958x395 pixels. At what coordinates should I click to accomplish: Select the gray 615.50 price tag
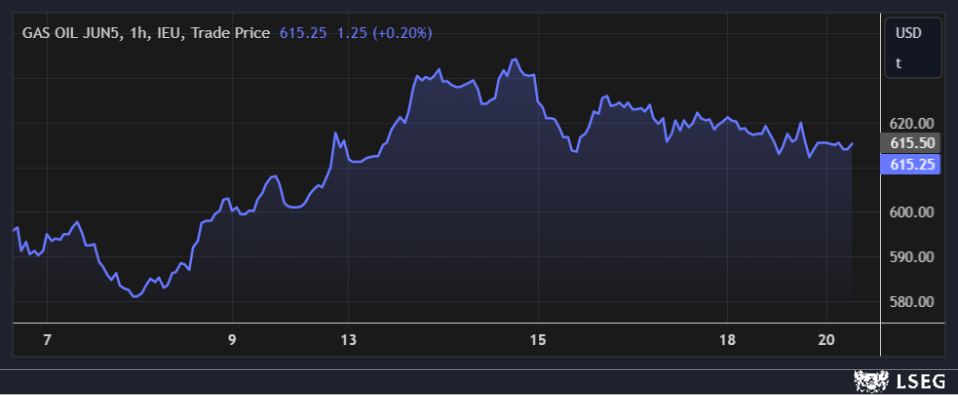pos(910,143)
